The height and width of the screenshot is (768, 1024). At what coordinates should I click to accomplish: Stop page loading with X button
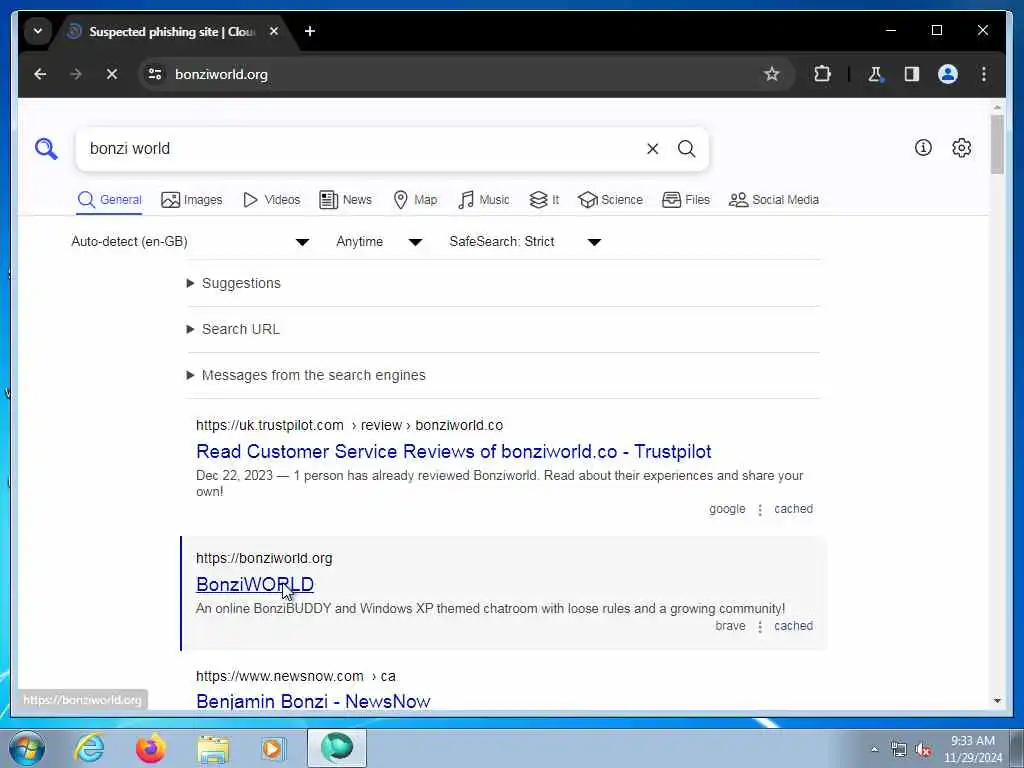pos(112,74)
